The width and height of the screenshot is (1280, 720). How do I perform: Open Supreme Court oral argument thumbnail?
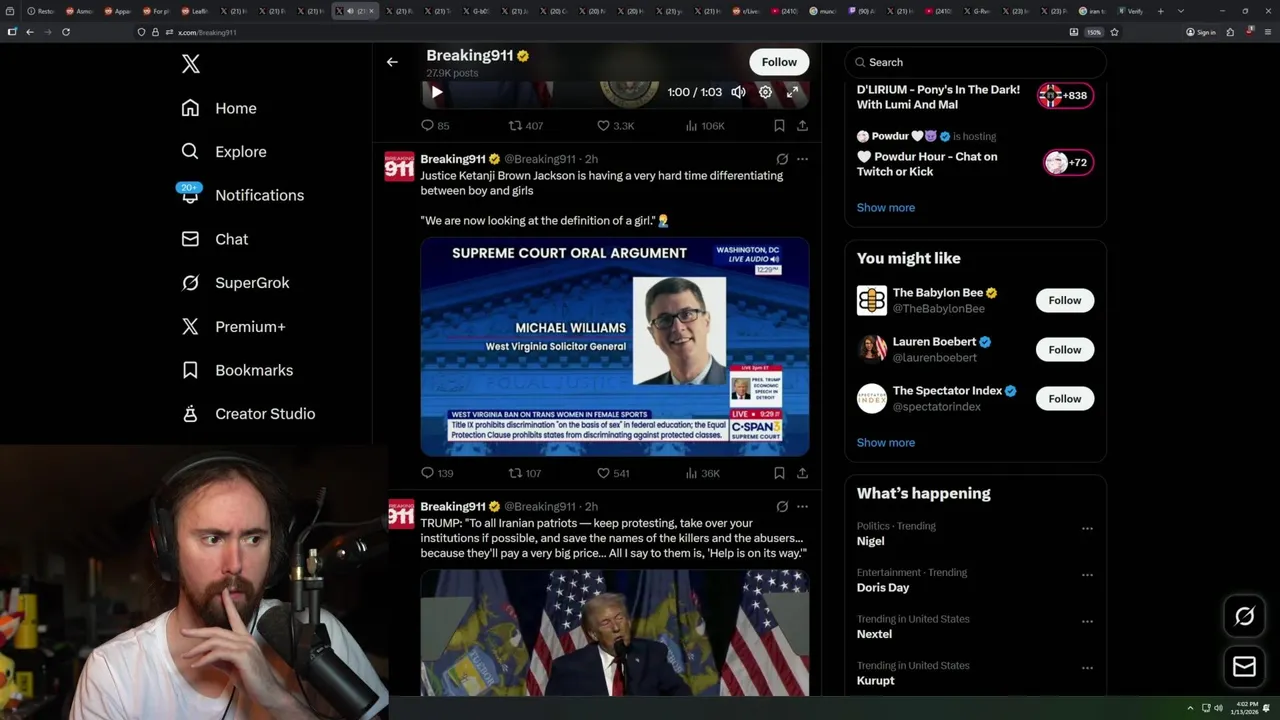(615, 347)
